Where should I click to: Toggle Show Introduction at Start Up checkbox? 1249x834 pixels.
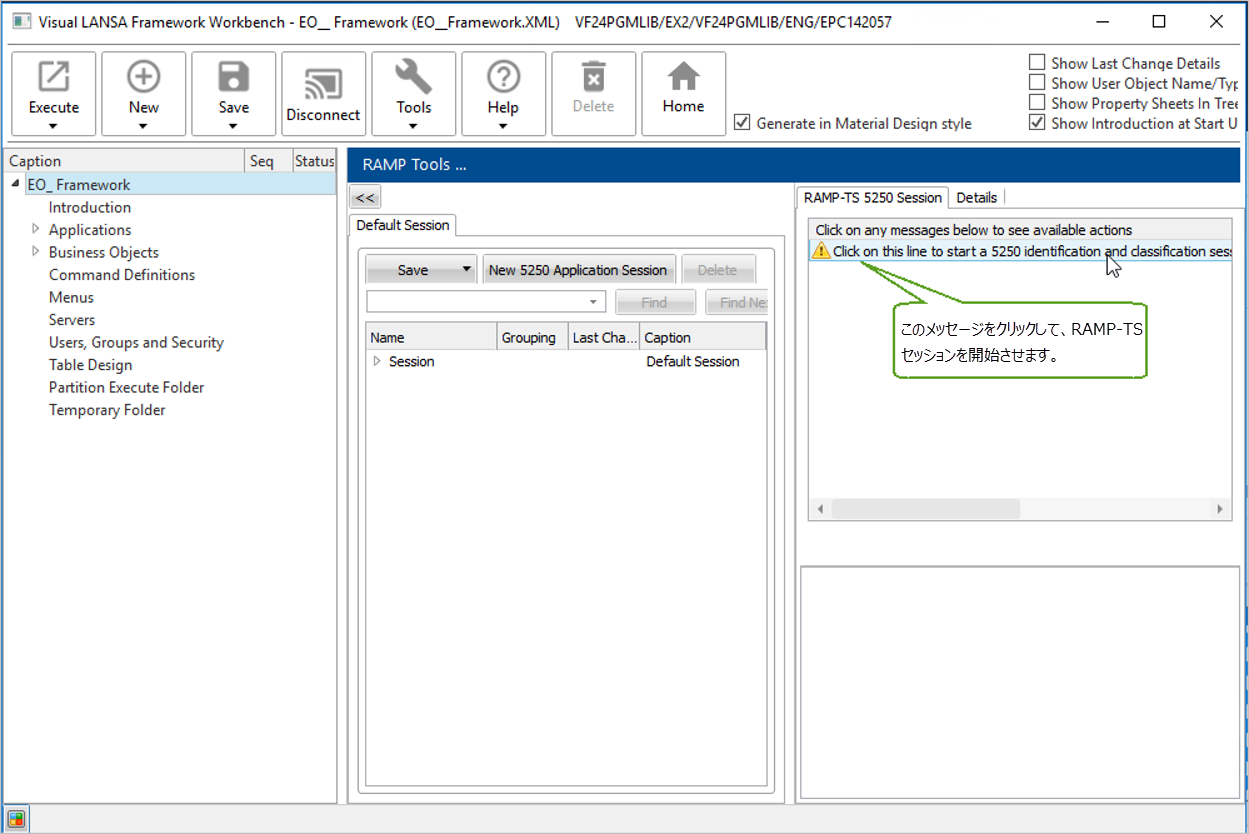pyautogui.click(x=1037, y=123)
